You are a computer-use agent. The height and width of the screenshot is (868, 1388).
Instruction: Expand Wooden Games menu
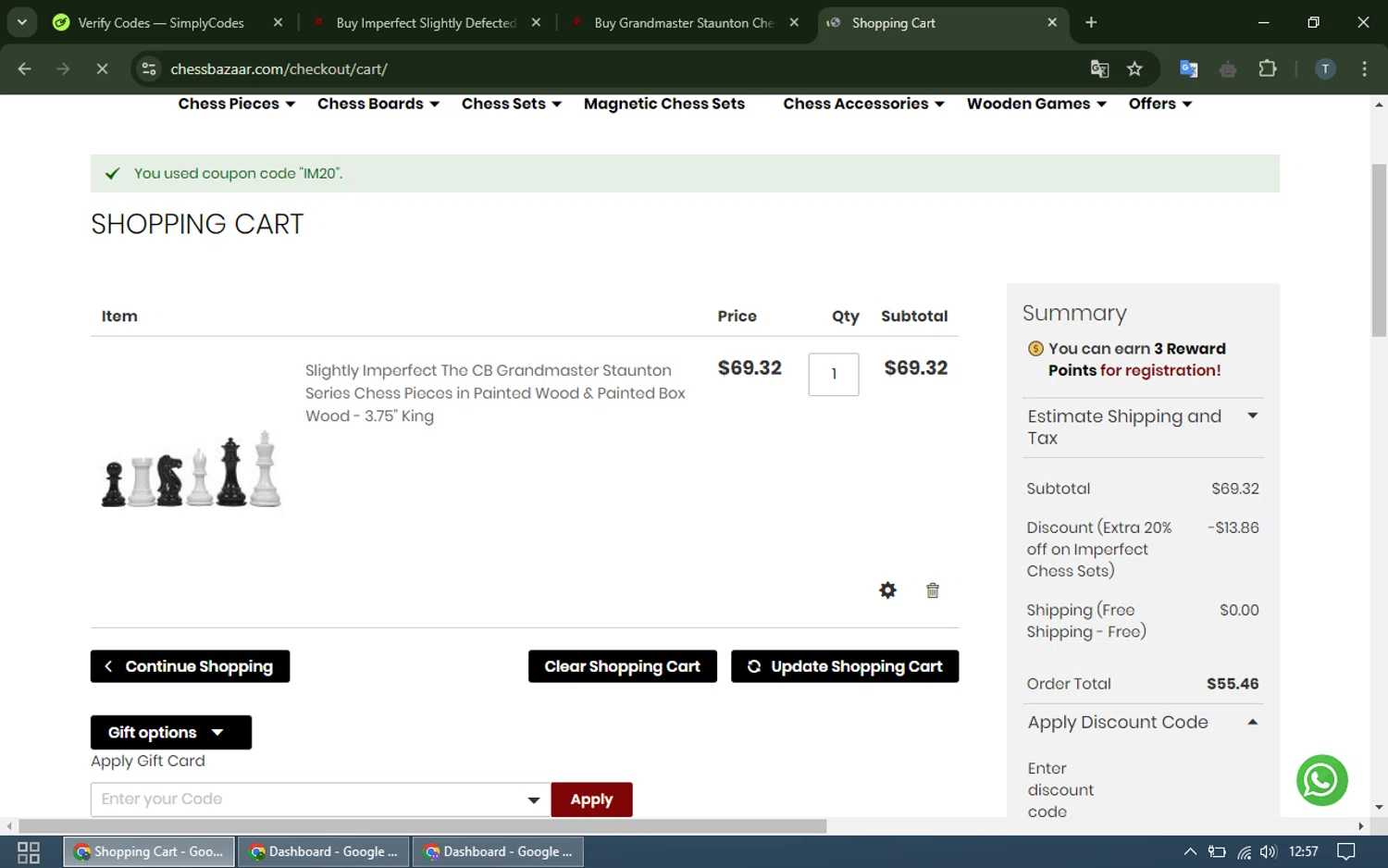point(1036,104)
